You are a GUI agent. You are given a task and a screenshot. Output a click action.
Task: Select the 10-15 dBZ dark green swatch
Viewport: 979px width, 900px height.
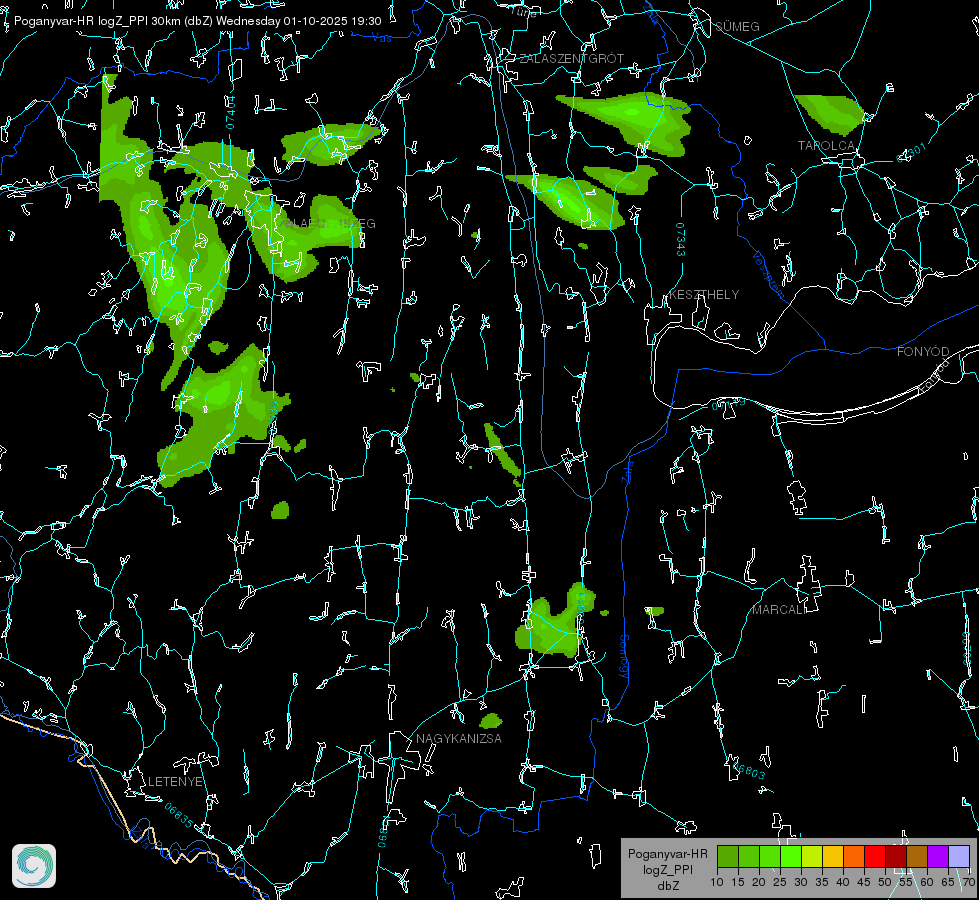[728, 856]
